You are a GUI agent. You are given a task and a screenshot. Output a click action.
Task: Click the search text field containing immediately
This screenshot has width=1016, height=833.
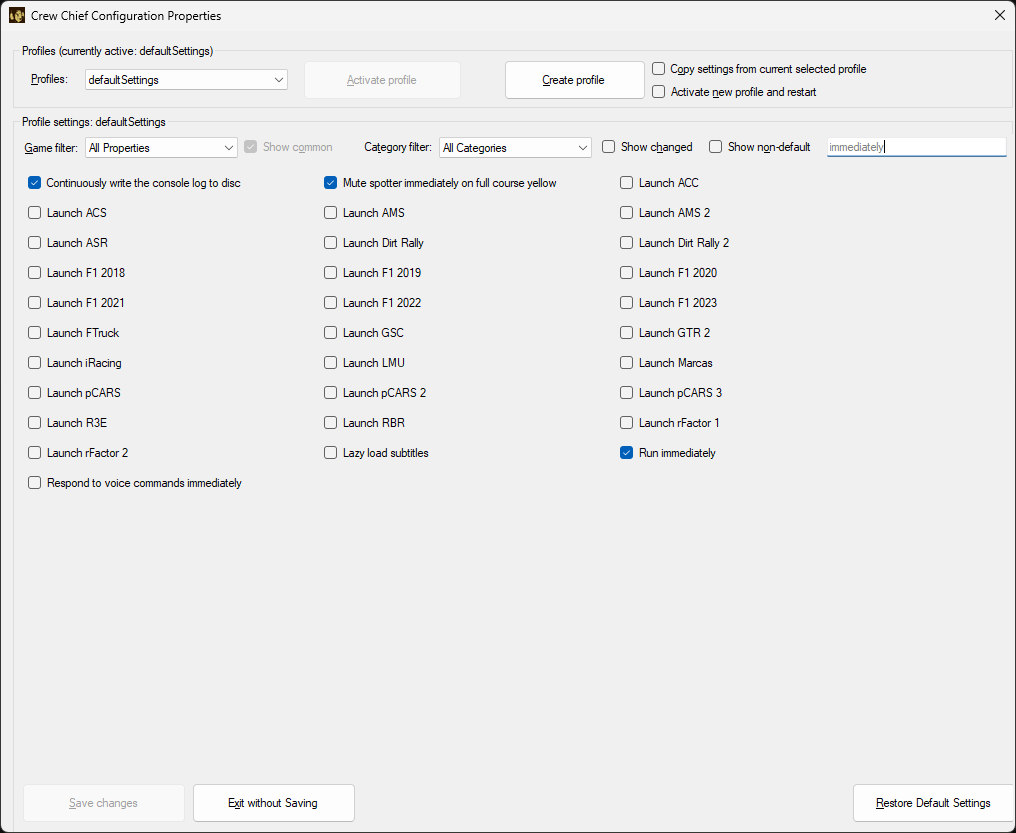pos(915,146)
